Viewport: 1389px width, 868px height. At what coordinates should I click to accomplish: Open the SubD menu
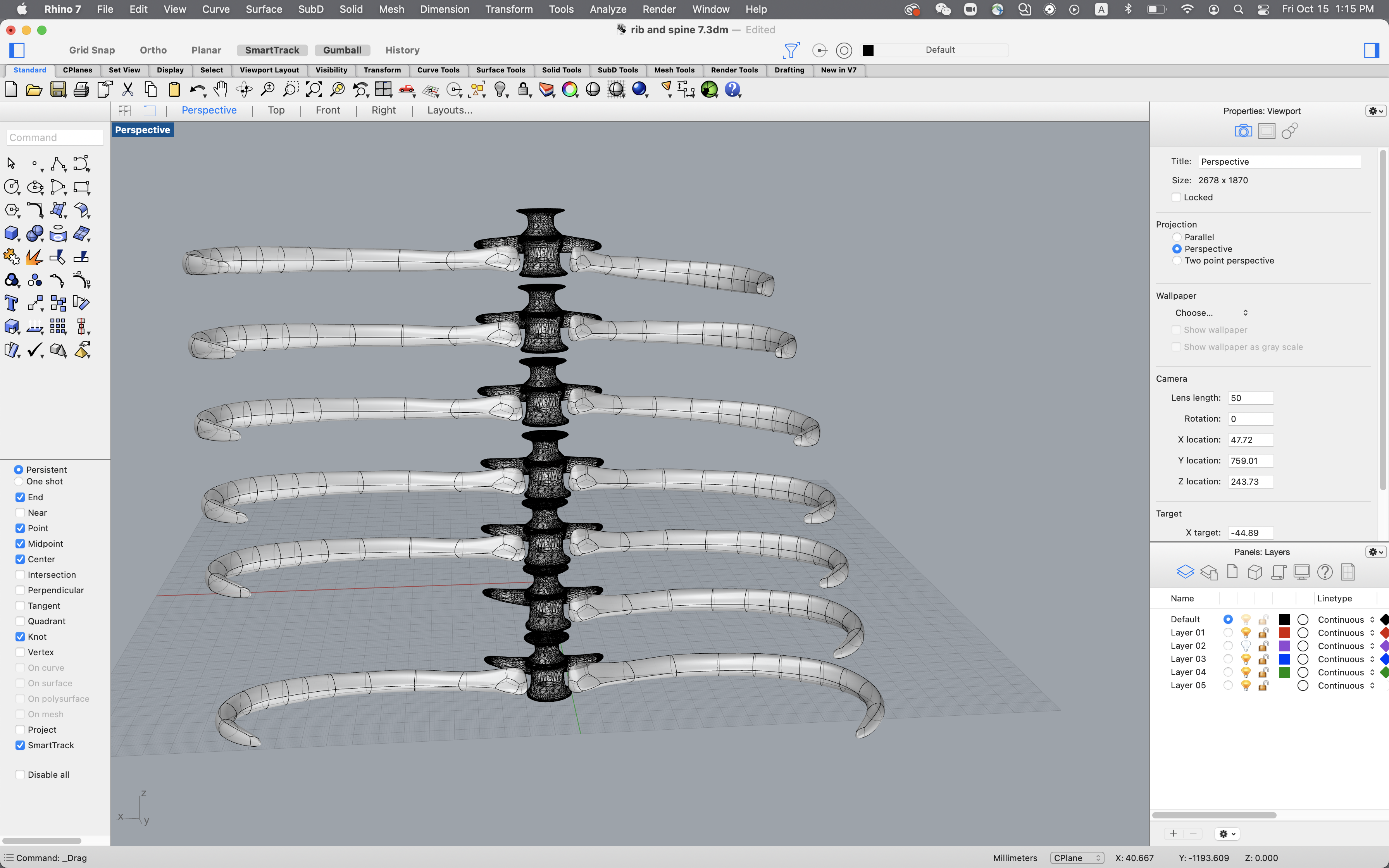click(x=310, y=9)
